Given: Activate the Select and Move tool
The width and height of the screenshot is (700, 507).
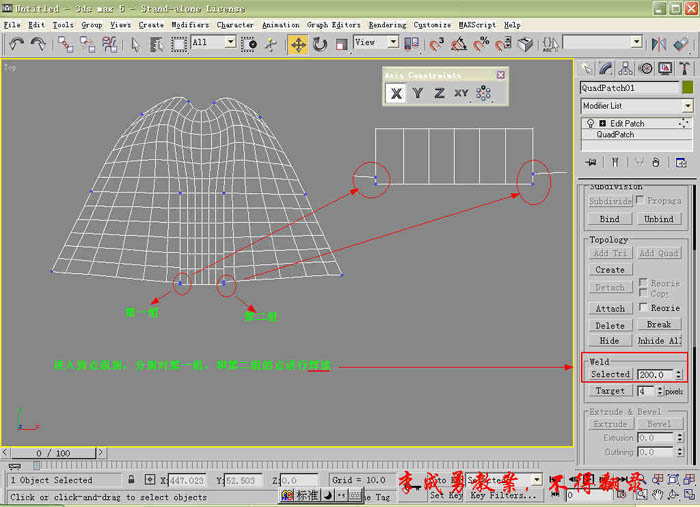Looking at the screenshot, I should [x=298, y=45].
